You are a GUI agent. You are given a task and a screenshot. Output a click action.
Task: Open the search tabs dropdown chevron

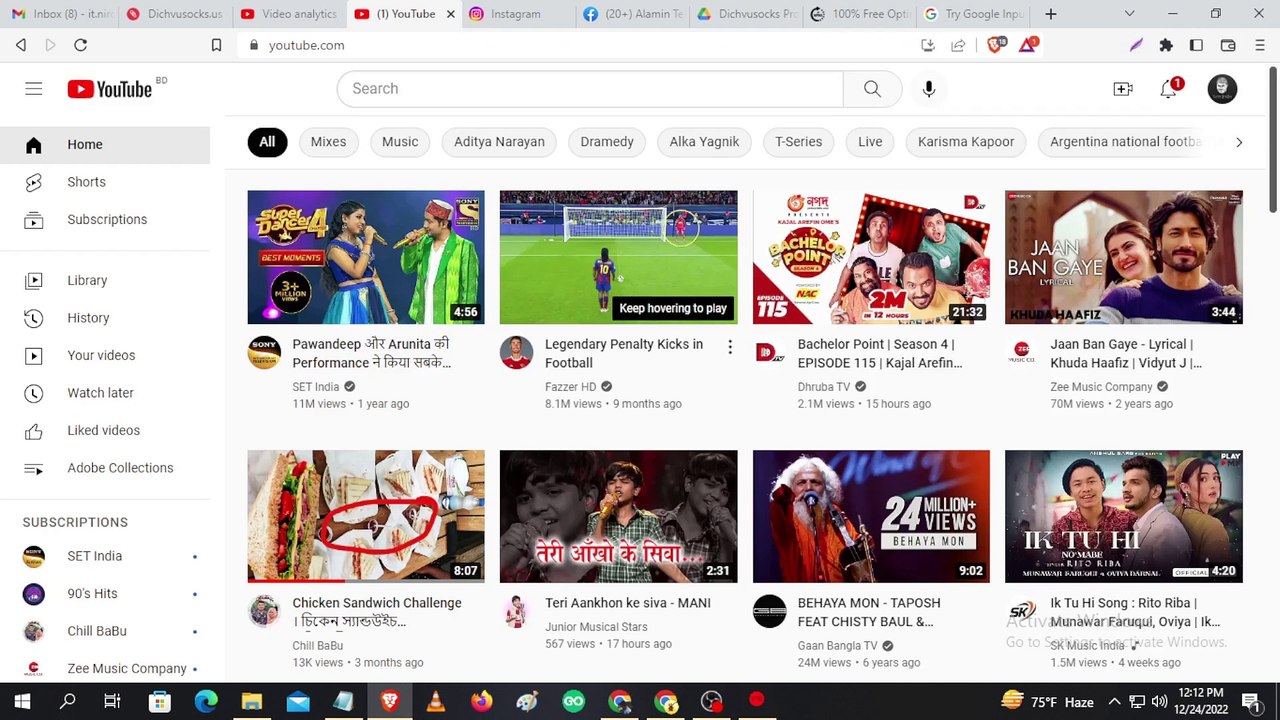coord(1129,14)
